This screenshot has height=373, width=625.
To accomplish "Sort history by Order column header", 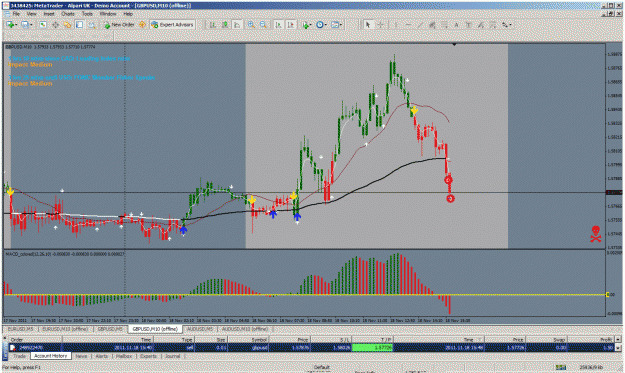I will pos(35,340).
